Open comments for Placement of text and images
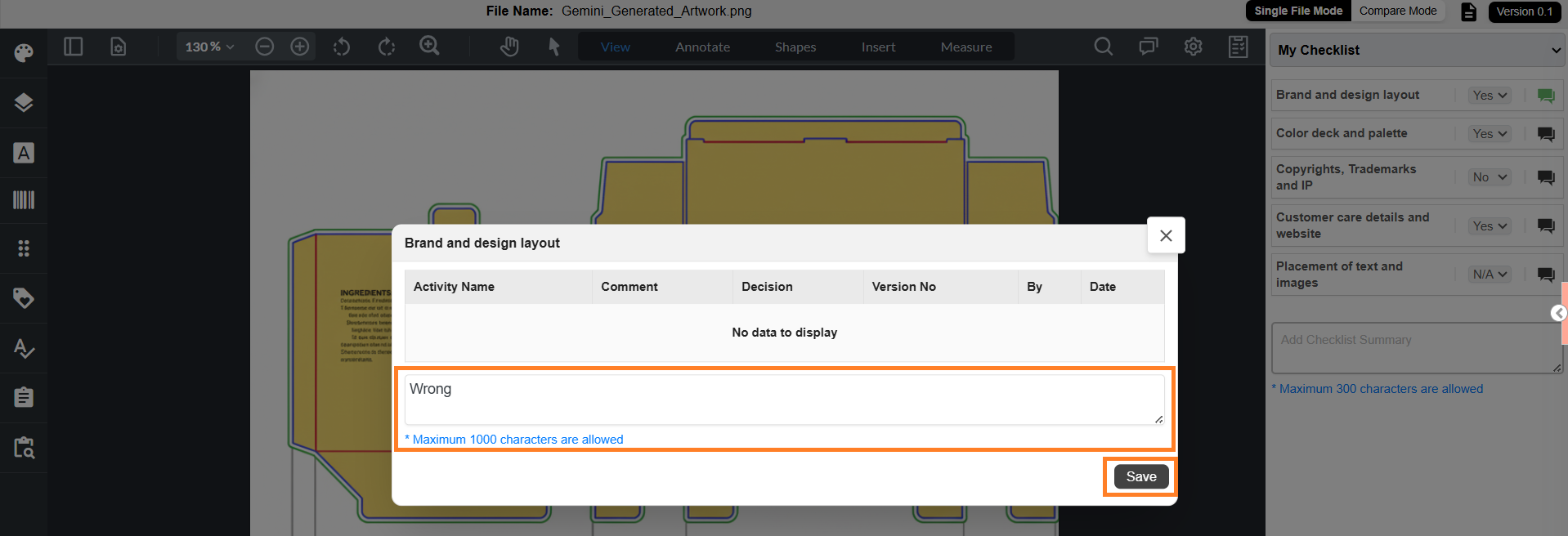 tap(1546, 275)
